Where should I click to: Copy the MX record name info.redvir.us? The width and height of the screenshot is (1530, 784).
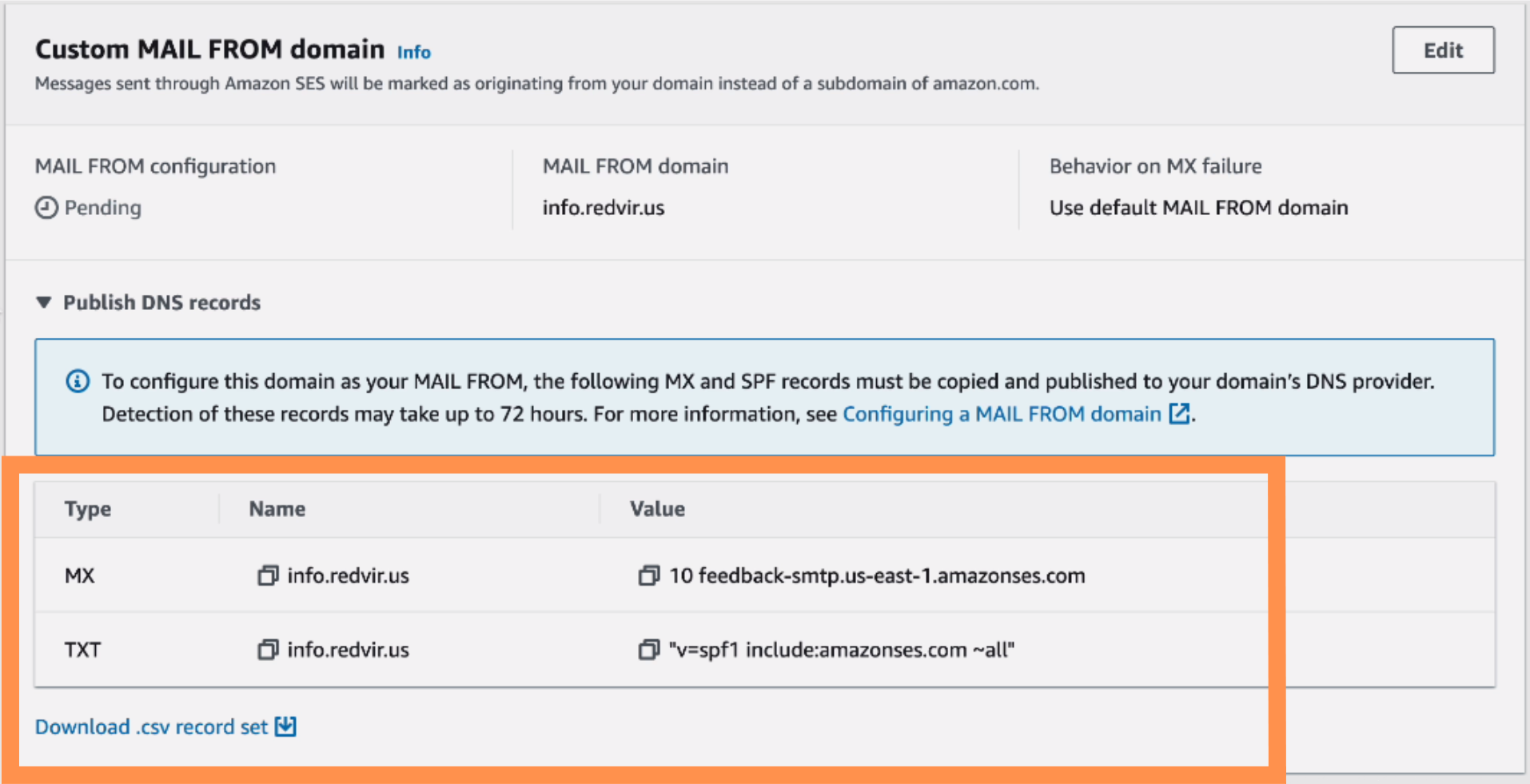pyautogui.click(x=268, y=575)
